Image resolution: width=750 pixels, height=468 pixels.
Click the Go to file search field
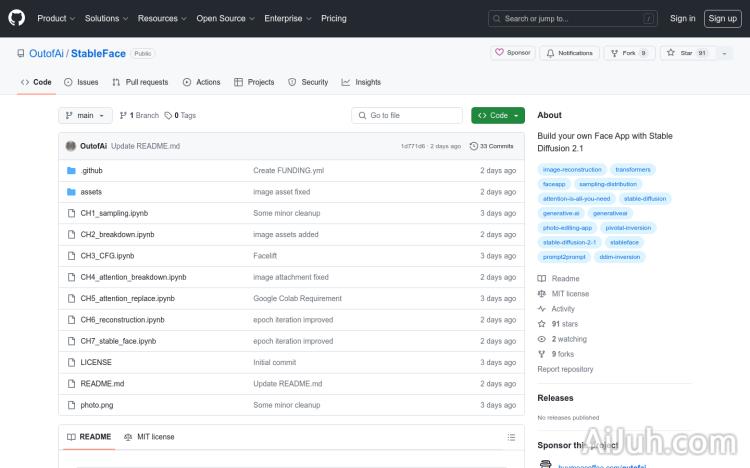coord(407,116)
